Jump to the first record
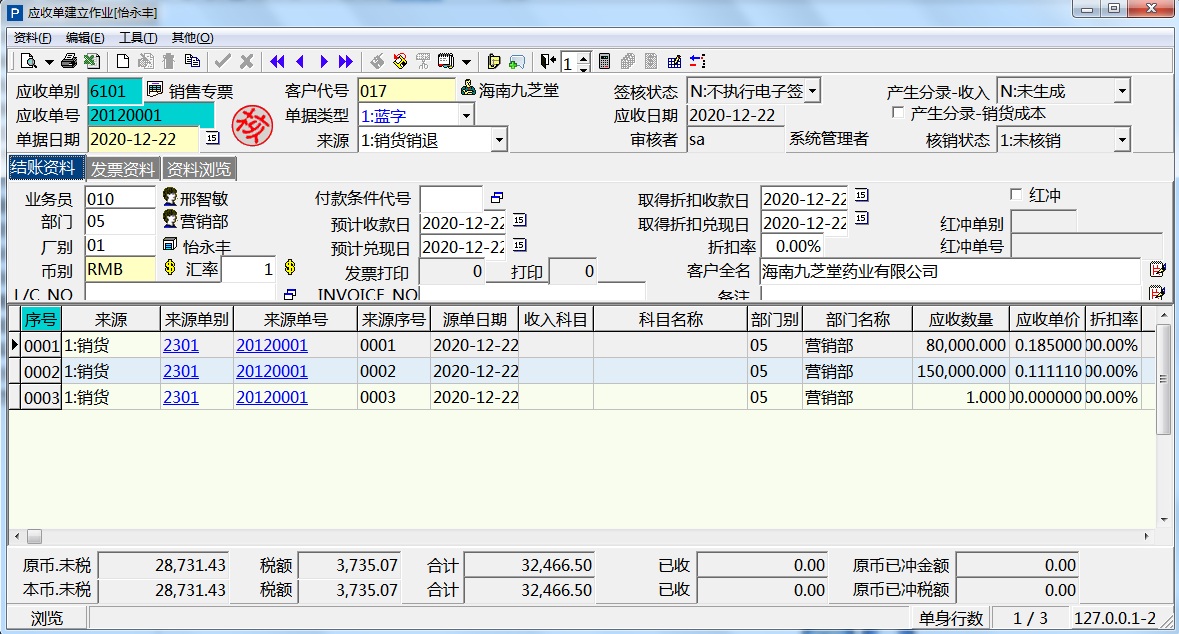 coord(277,62)
